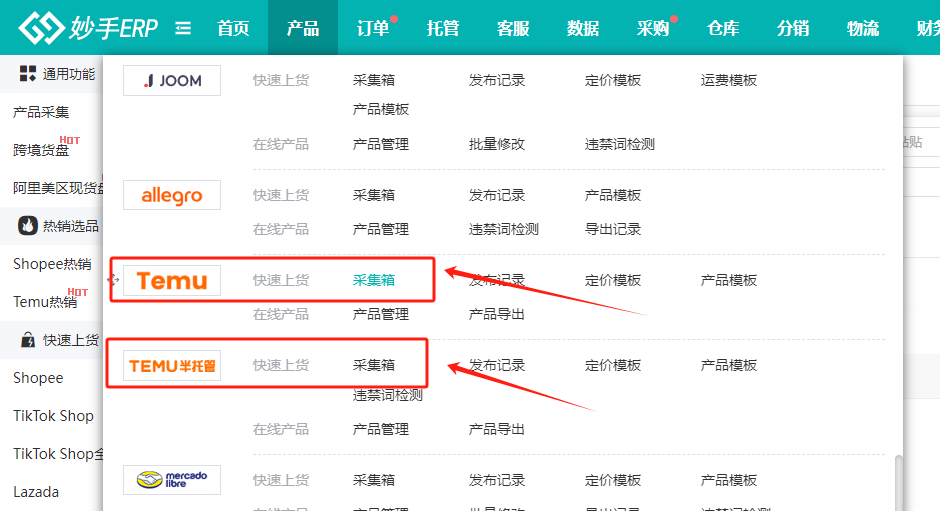Open 采集箱 in the Temu row

[374, 280]
